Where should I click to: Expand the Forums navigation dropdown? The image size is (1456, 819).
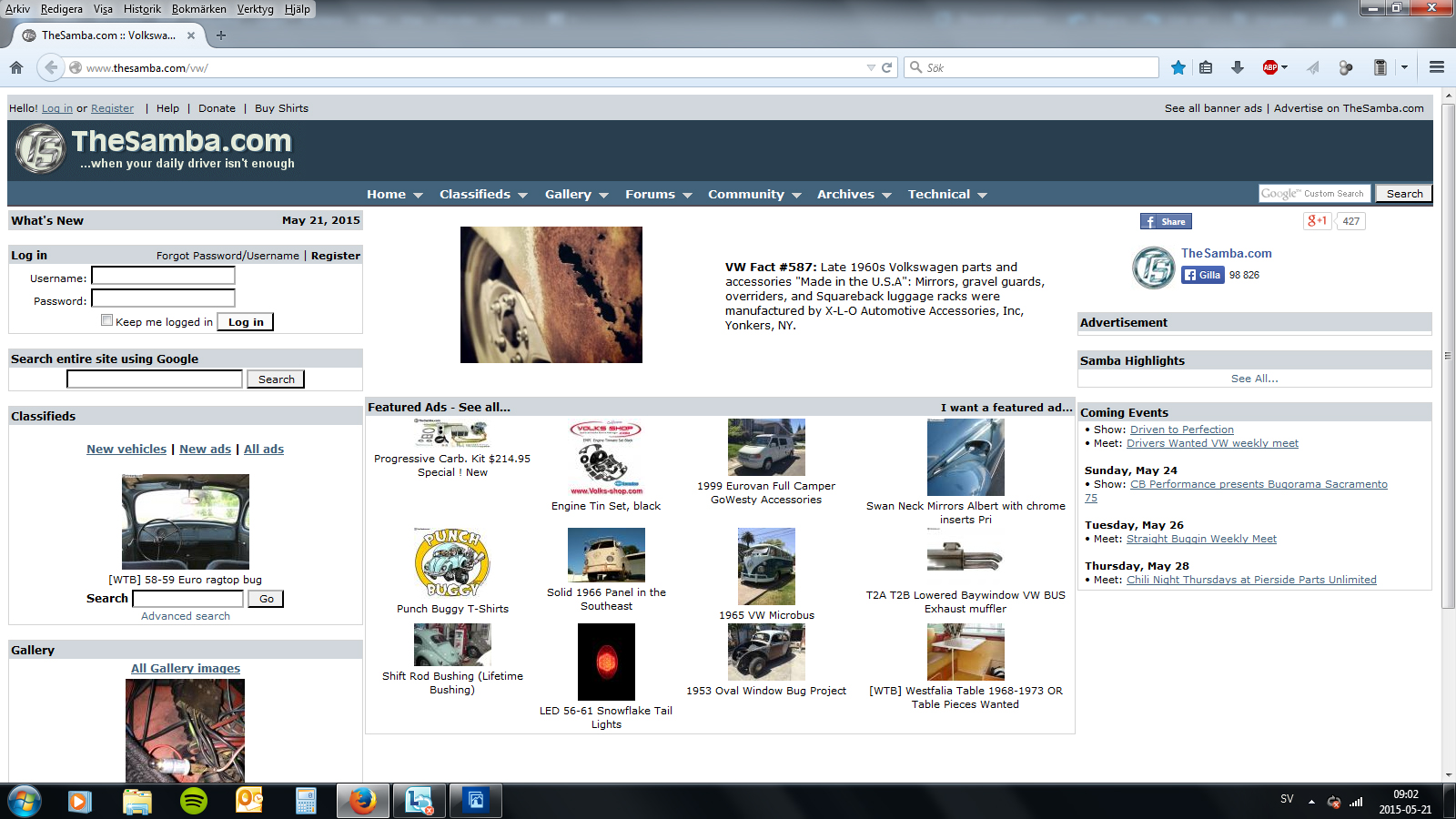(x=658, y=194)
